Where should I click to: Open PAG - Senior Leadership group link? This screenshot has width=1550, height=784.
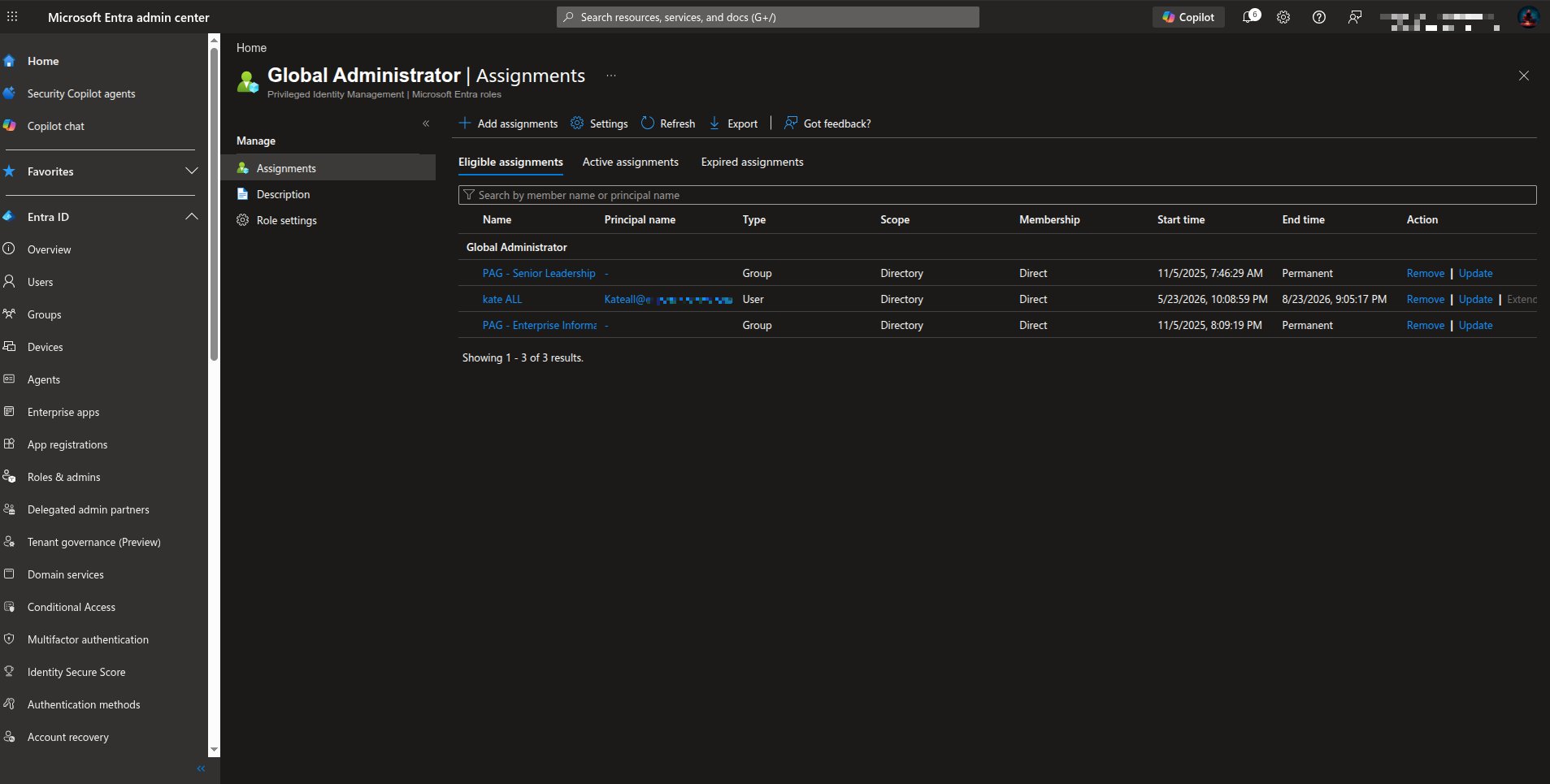click(x=539, y=274)
